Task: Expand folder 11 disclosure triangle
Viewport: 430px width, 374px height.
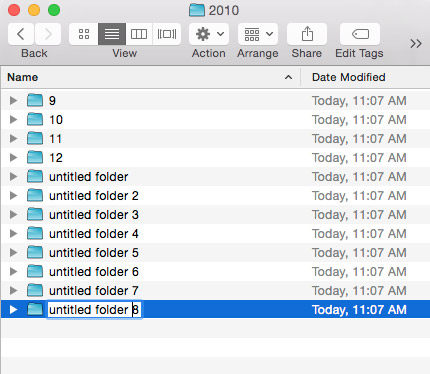Action: tap(13, 138)
